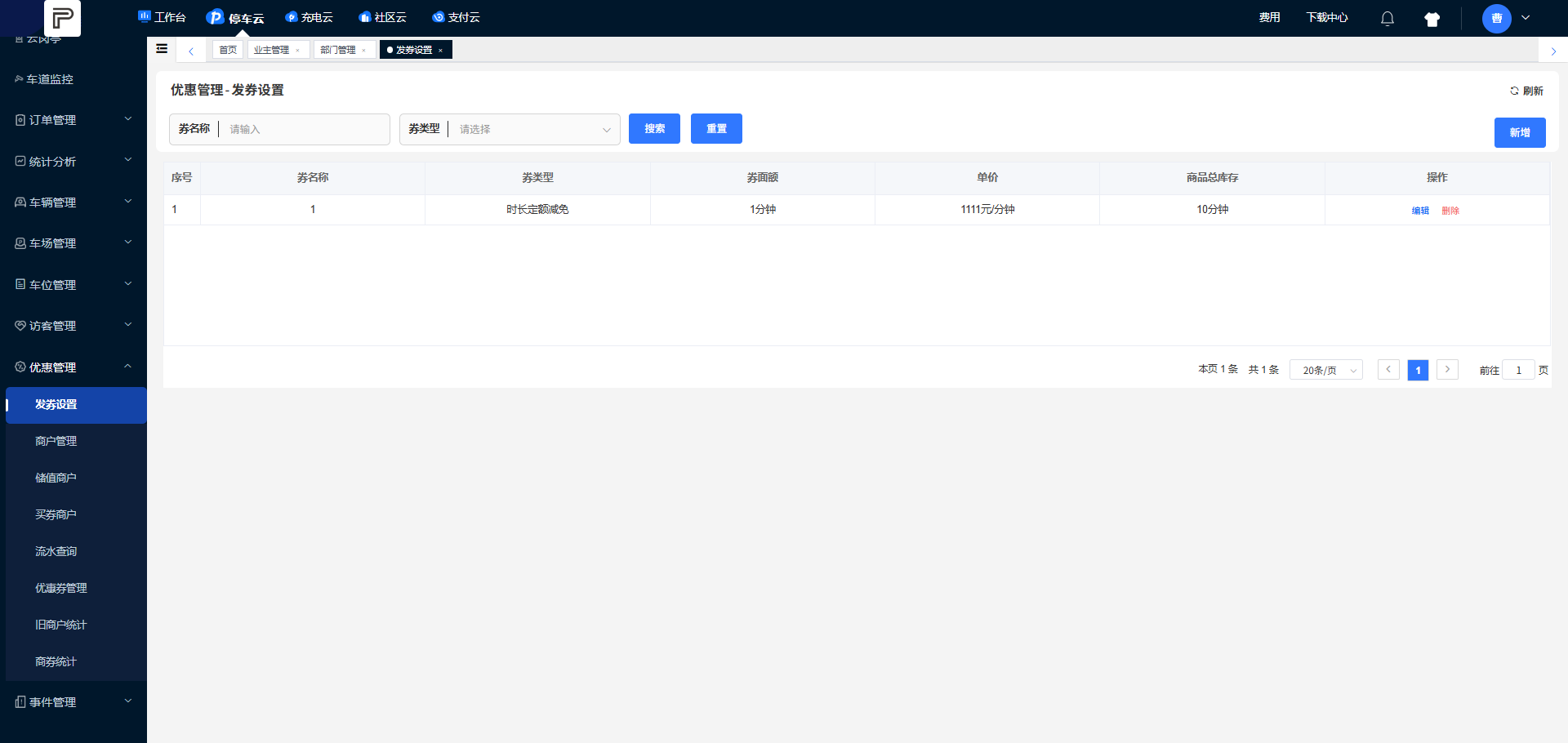Open the user account dropdown arrow
1568x743 pixels.
point(1526,18)
